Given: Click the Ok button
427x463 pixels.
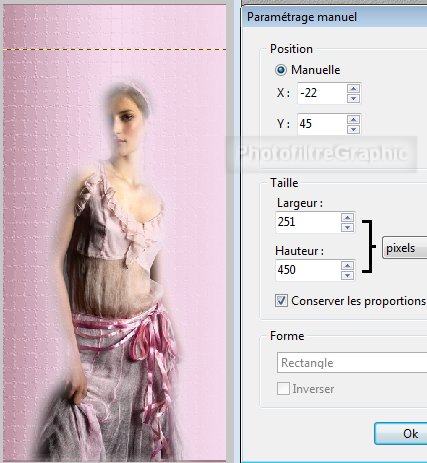Looking at the screenshot, I should (x=401, y=434).
